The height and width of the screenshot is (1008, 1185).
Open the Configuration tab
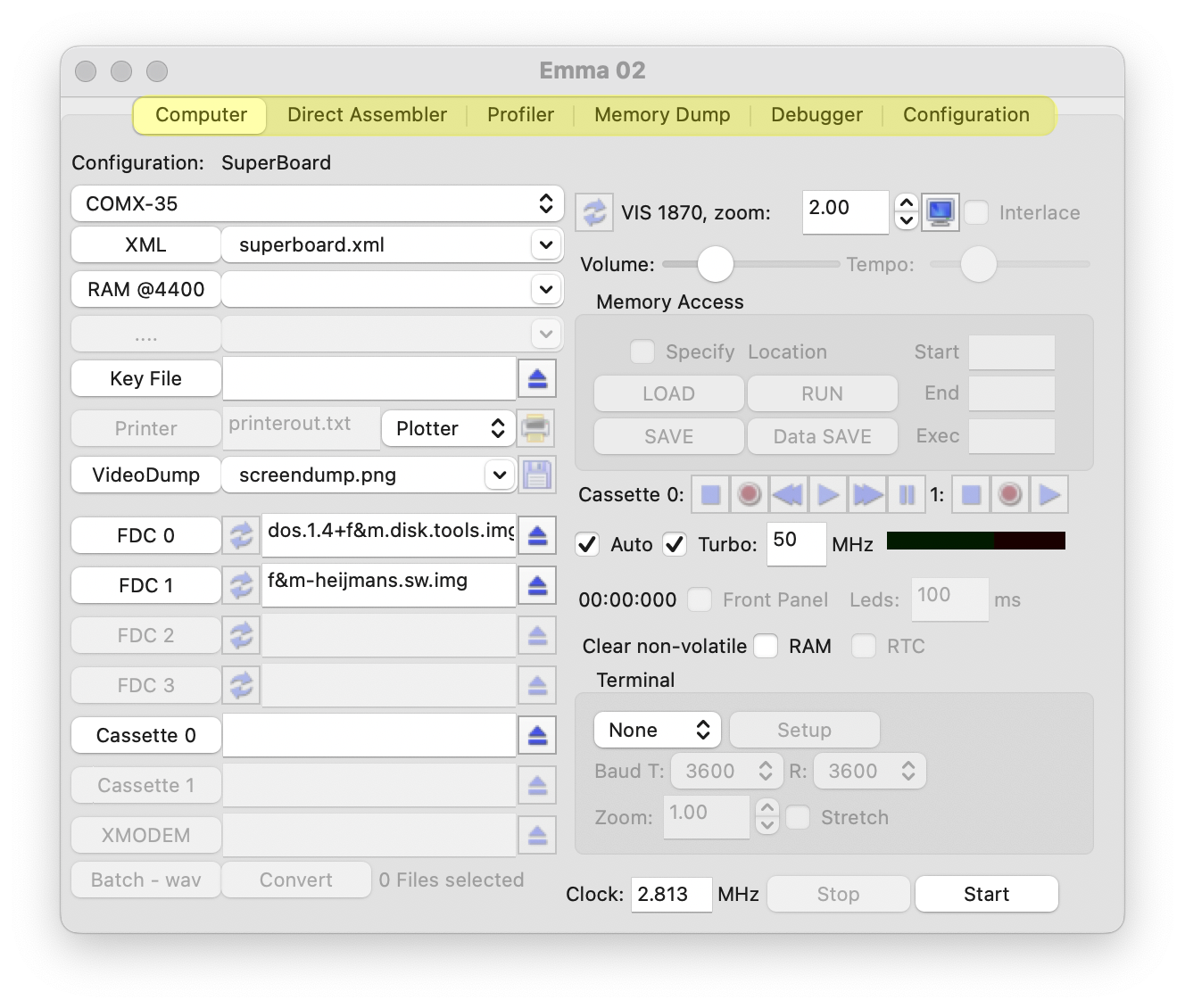click(966, 115)
